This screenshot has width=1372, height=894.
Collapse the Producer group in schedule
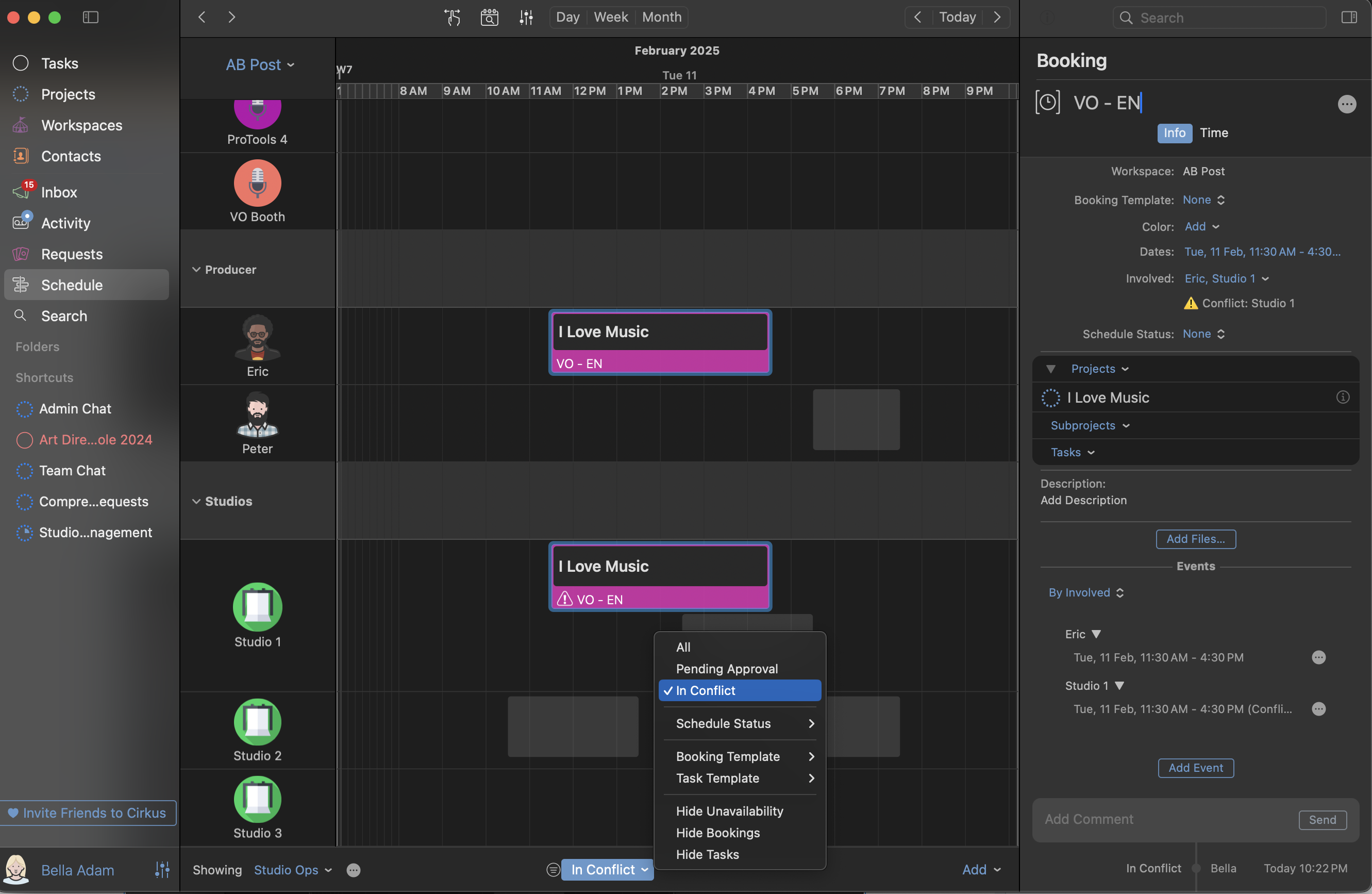pos(196,269)
